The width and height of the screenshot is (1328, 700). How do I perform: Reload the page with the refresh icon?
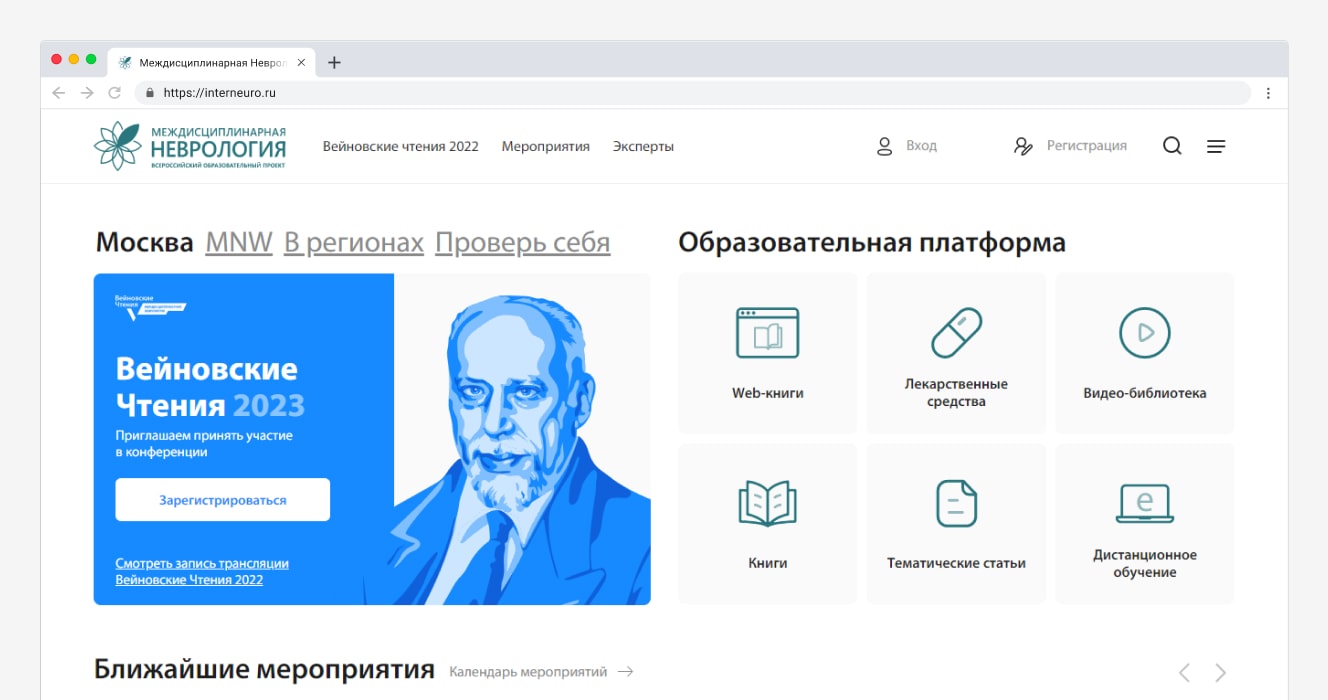(x=115, y=93)
